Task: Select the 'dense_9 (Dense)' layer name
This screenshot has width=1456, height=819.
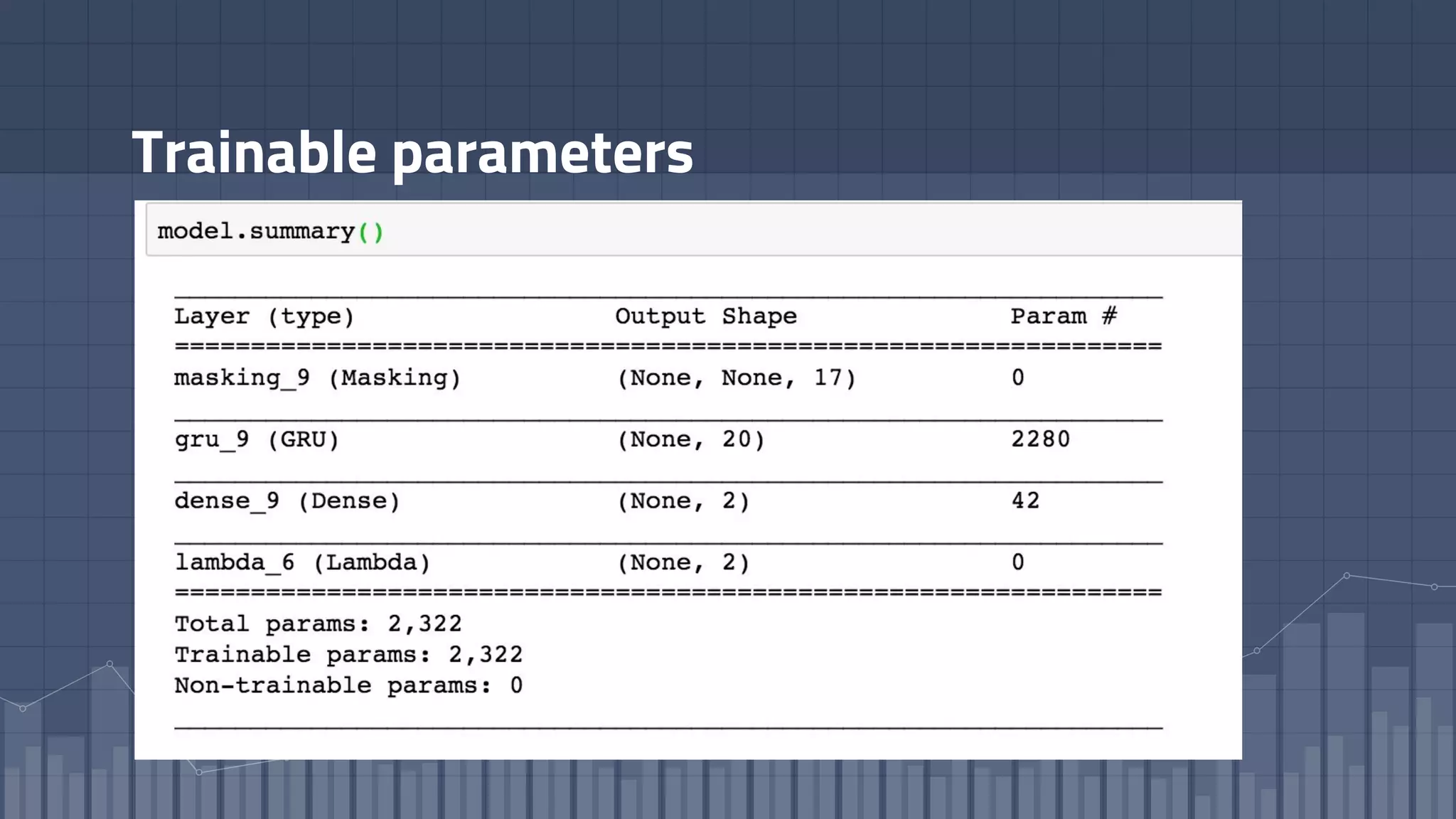Action: point(288,501)
